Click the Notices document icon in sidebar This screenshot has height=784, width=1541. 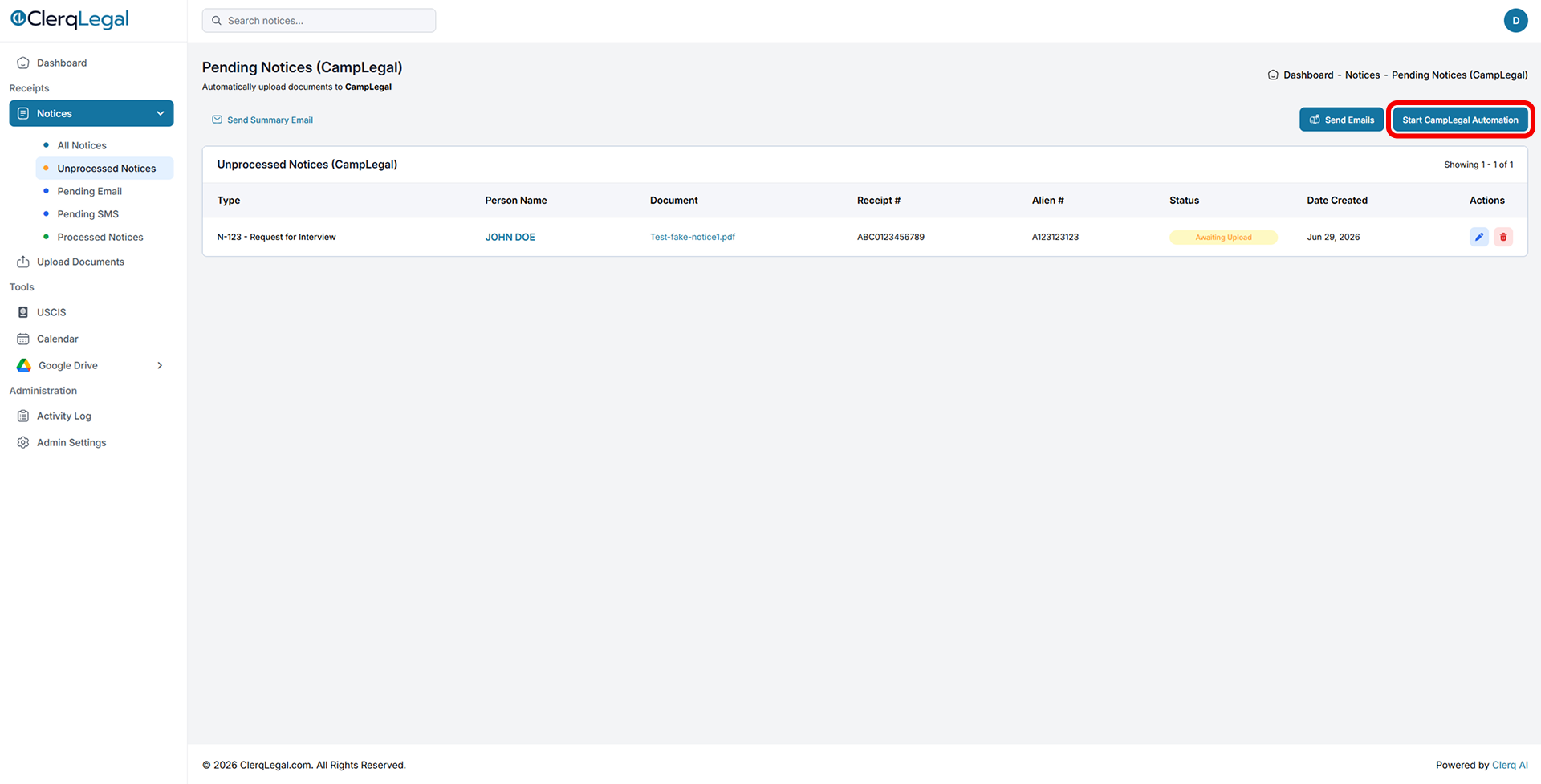click(23, 113)
